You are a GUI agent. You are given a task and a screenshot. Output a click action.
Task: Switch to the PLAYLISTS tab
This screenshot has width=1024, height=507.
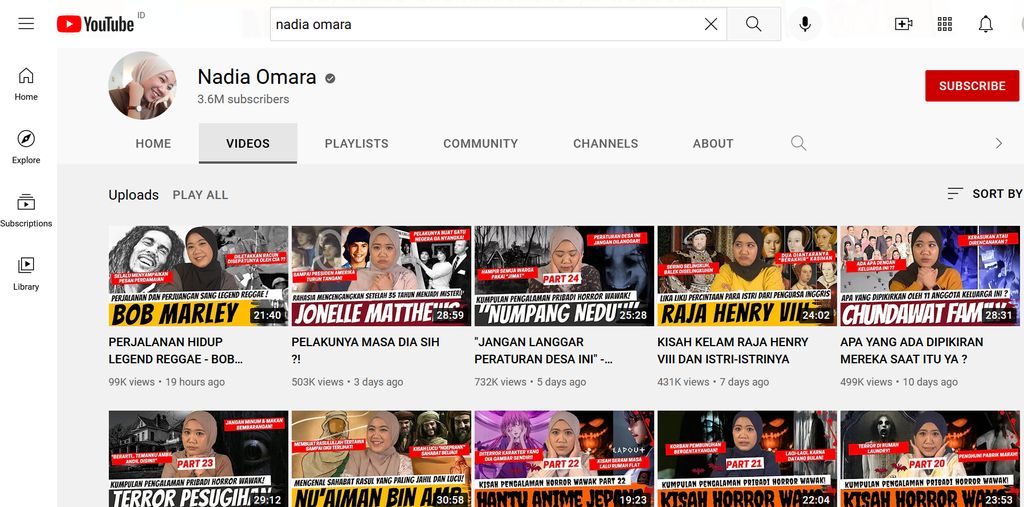tap(357, 144)
